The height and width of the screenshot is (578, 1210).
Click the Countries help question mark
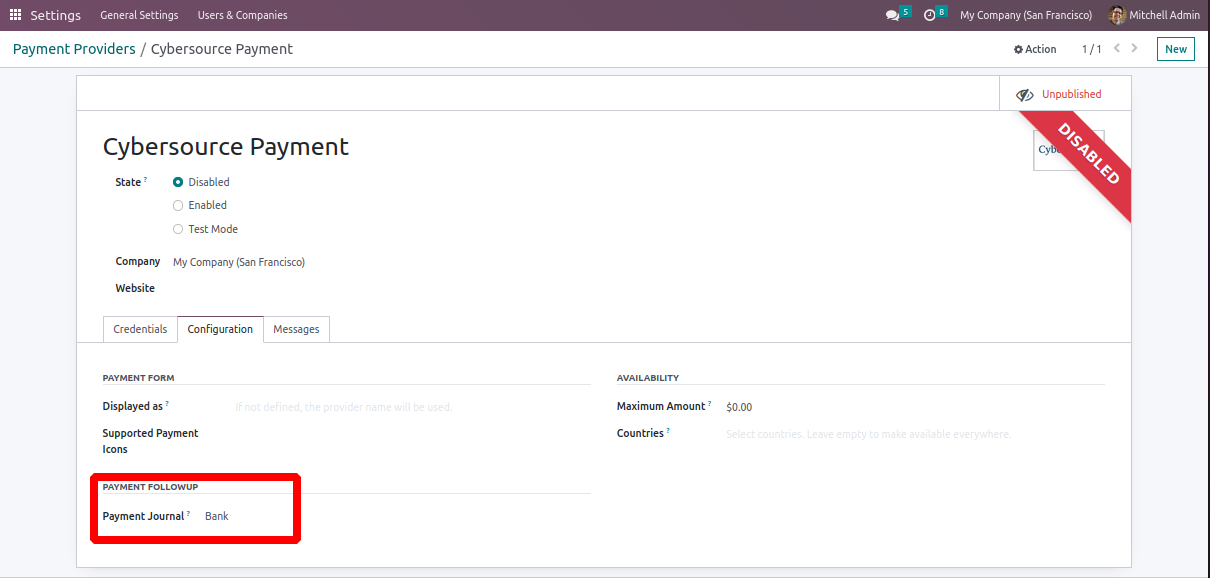pyautogui.click(x=668, y=431)
